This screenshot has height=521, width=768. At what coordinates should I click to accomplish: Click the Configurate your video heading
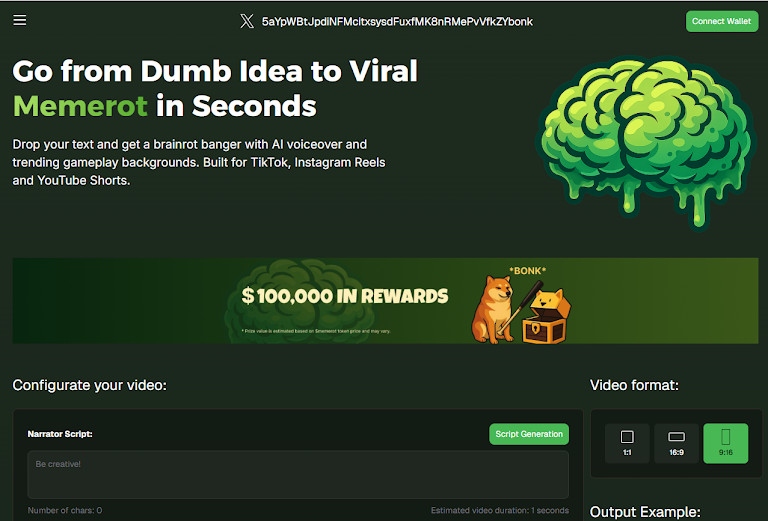(x=90, y=385)
